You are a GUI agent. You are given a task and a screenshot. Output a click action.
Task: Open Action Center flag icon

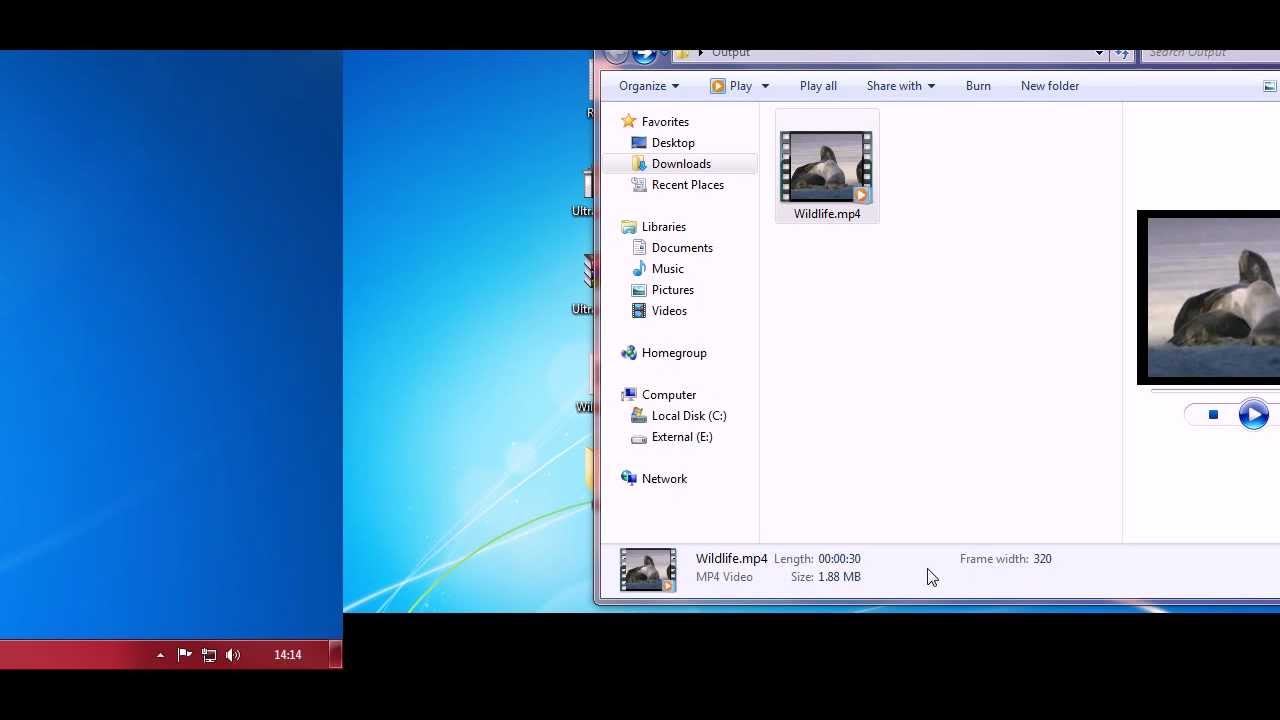[185, 655]
